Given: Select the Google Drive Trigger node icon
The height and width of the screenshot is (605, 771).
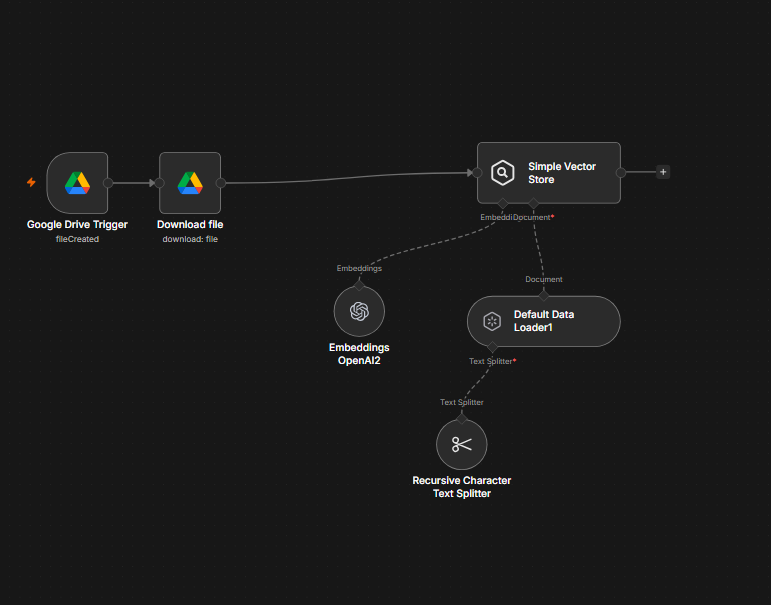Looking at the screenshot, I should [77, 183].
